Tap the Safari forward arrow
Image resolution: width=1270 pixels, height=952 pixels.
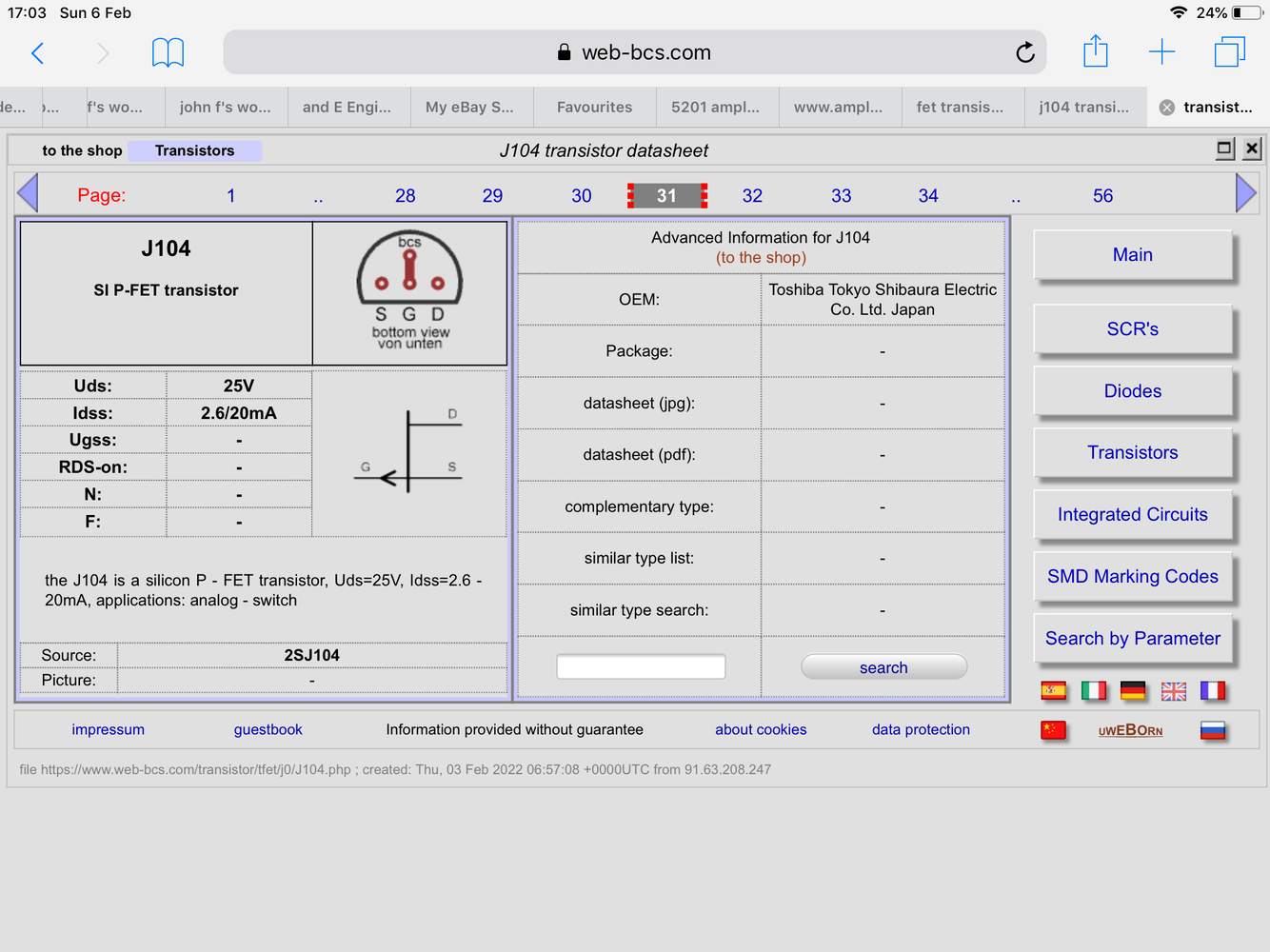click(102, 53)
